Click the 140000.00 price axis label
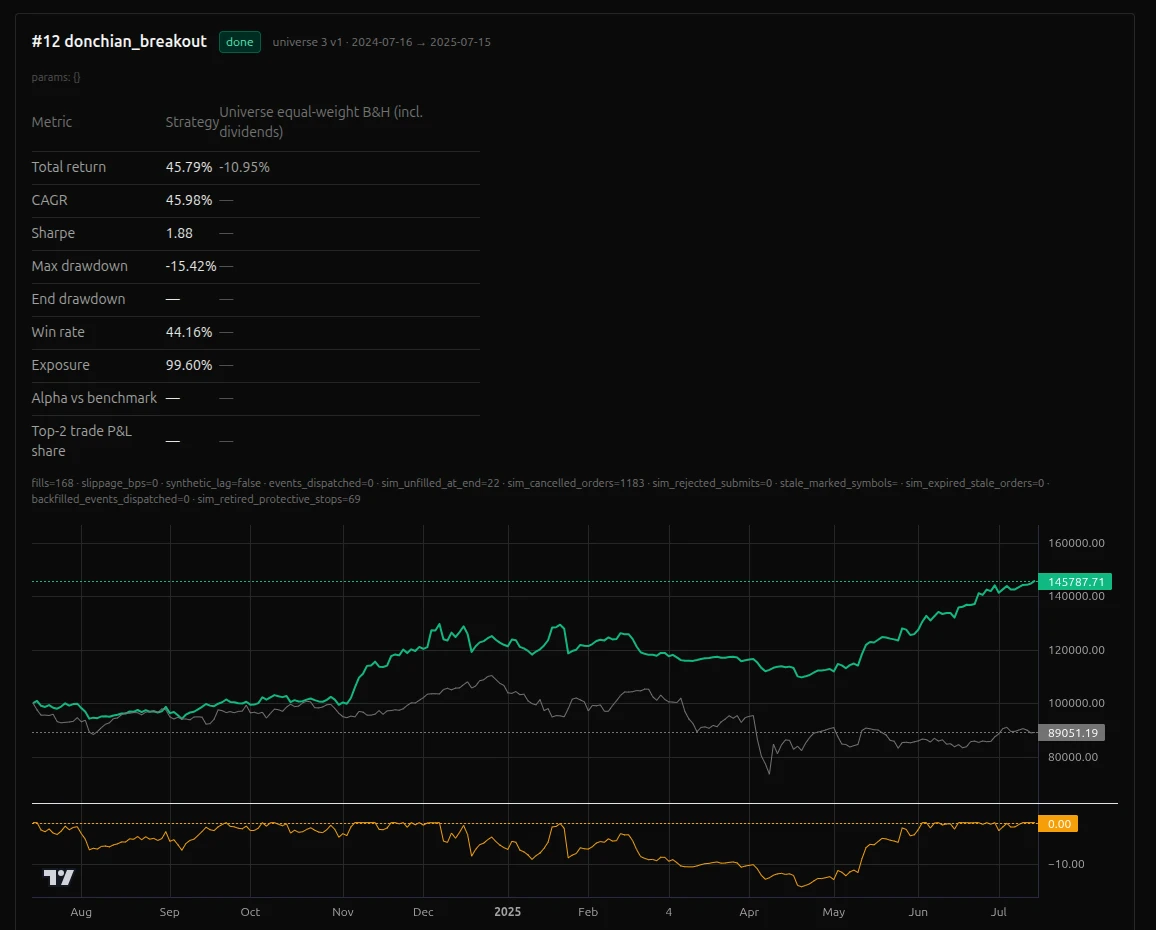1156x930 pixels. [1076, 597]
